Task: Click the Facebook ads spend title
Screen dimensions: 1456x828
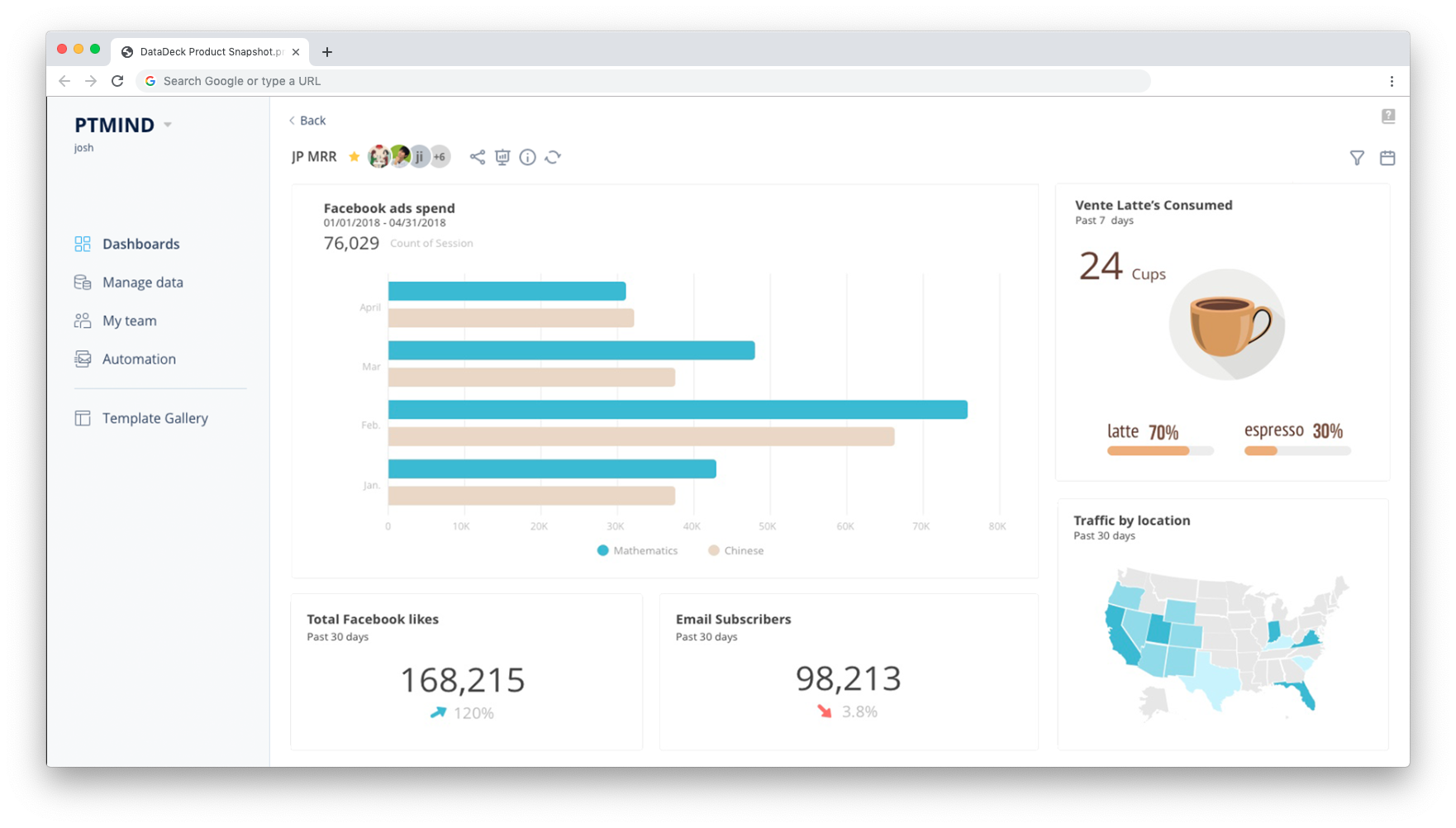Action: (389, 208)
